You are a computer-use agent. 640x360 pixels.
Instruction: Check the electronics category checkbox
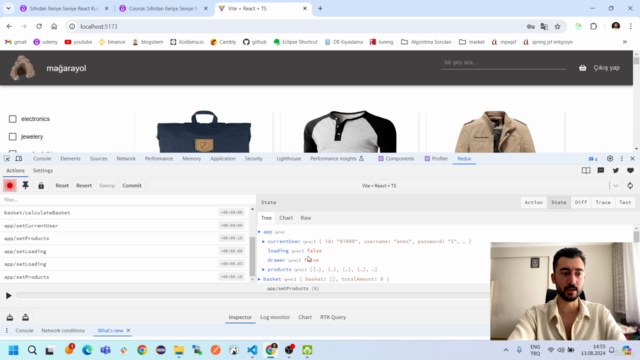(13, 119)
